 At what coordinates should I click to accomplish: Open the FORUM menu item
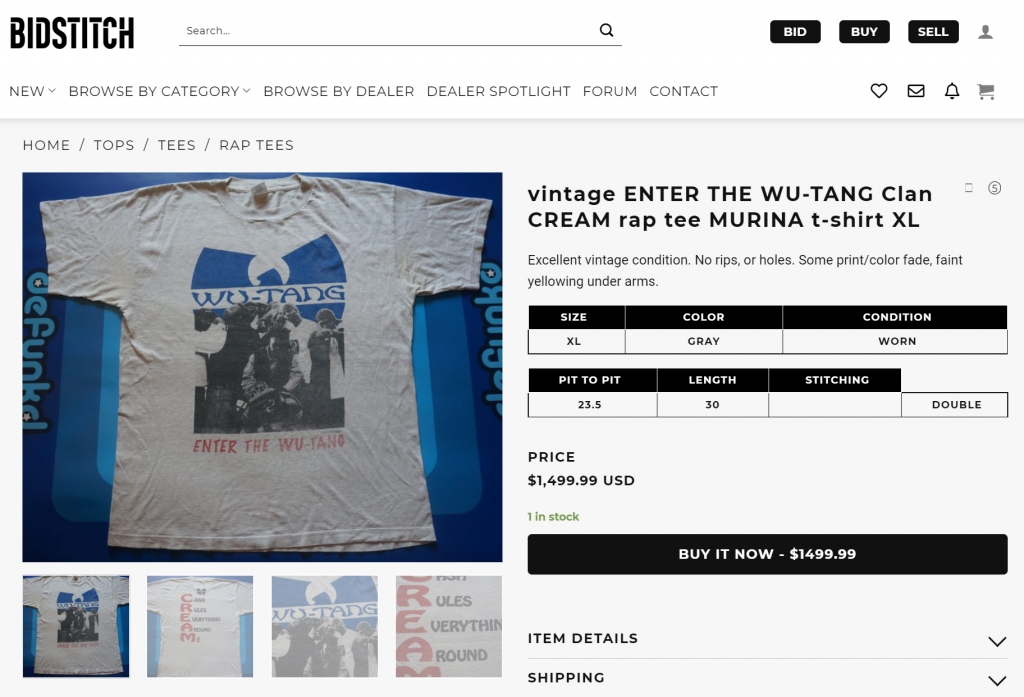coord(610,91)
